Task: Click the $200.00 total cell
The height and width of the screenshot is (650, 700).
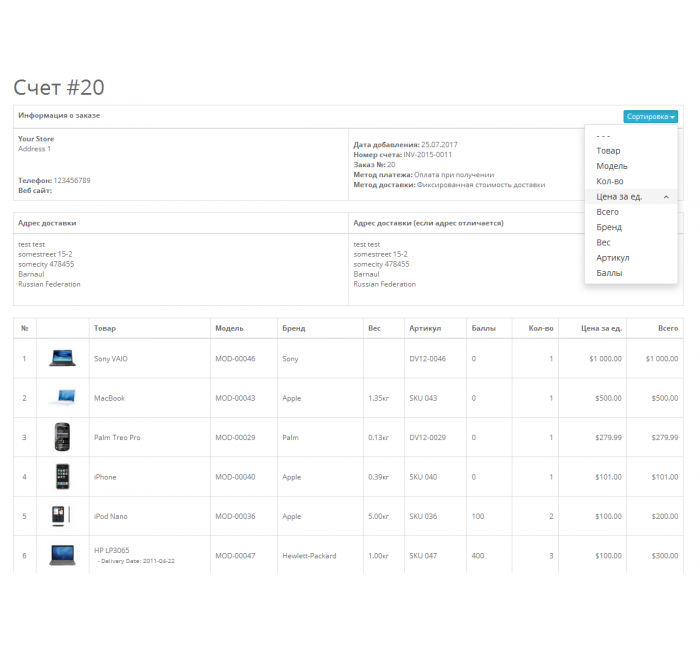Action: 665,516
